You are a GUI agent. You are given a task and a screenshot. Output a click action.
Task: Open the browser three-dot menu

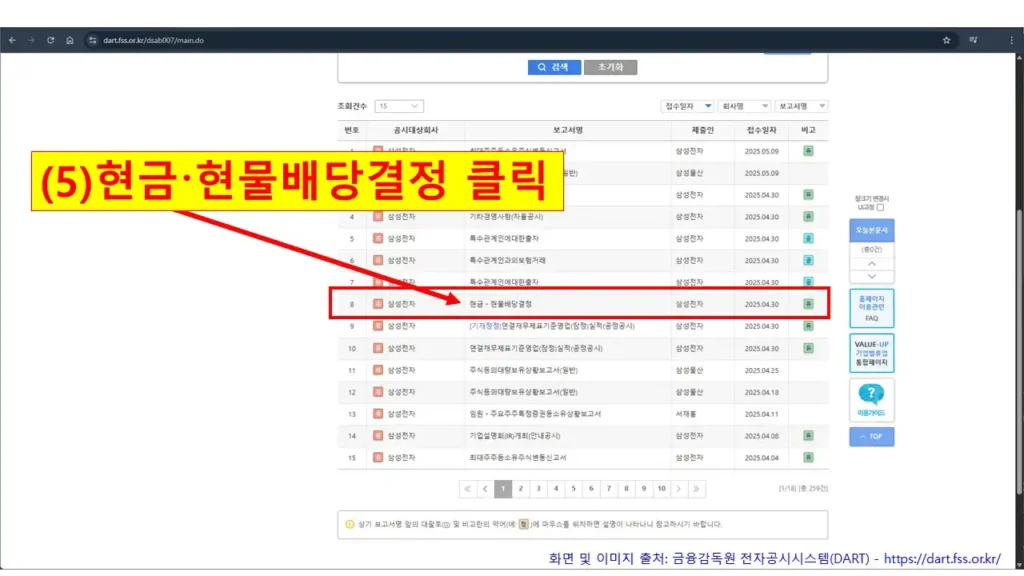click(x=1012, y=40)
